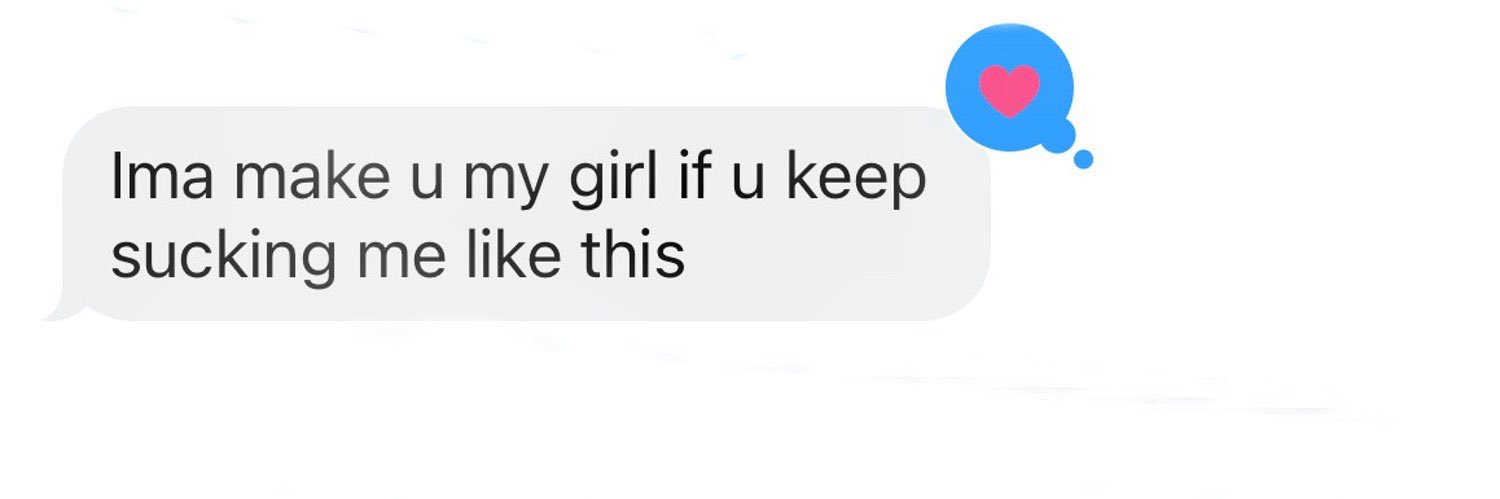The image size is (1500, 499).
Task: Click the word "keep" in the message
Action: (x=856, y=182)
